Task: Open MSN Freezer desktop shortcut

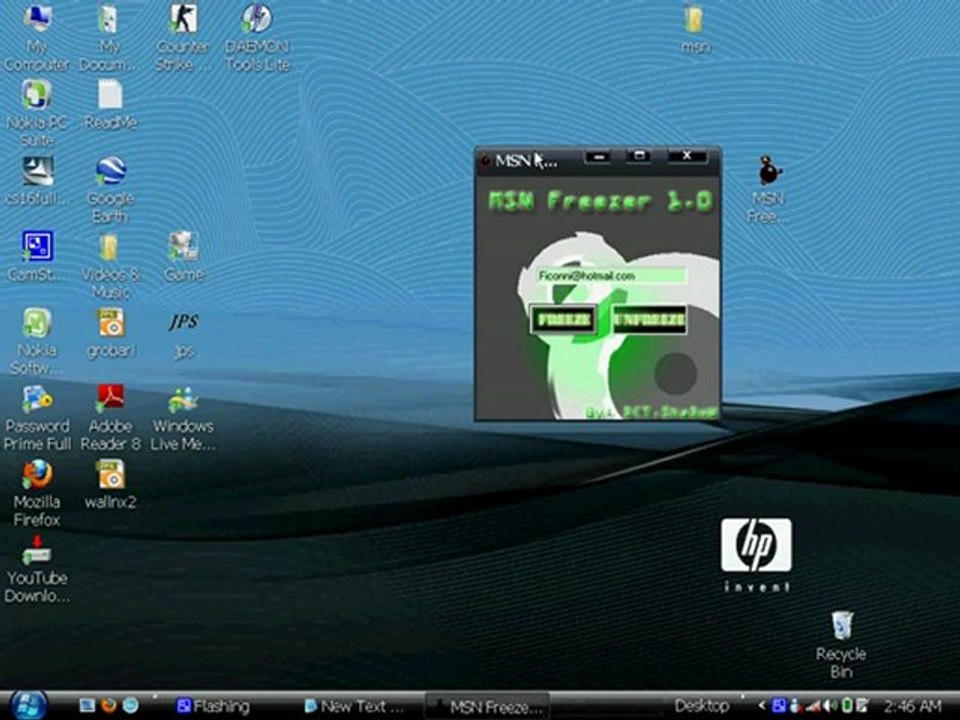Action: click(768, 190)
